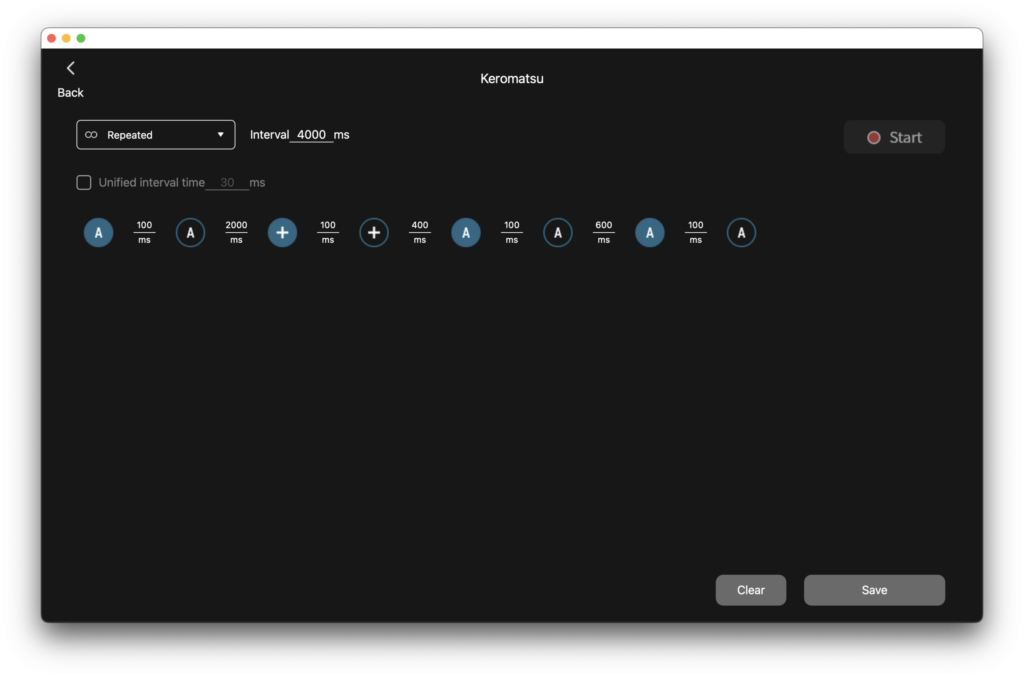Click the first filled A key icon
This screenshot has height=677, width=1024.
tap(98, 233)
